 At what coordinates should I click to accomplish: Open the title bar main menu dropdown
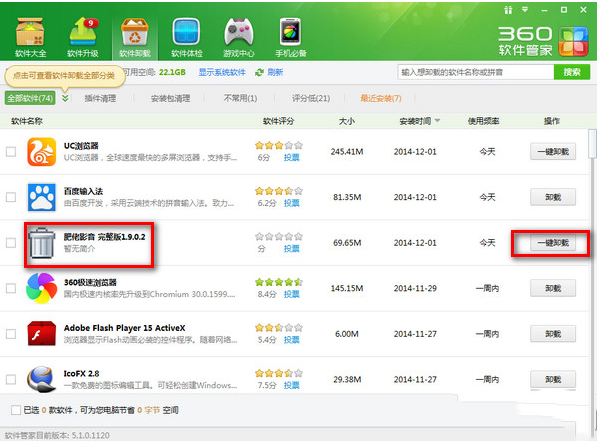pos(525,10)
